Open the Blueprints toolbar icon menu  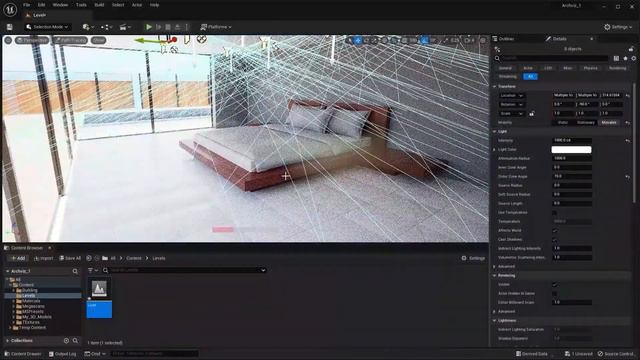click(x=106, y=27)
